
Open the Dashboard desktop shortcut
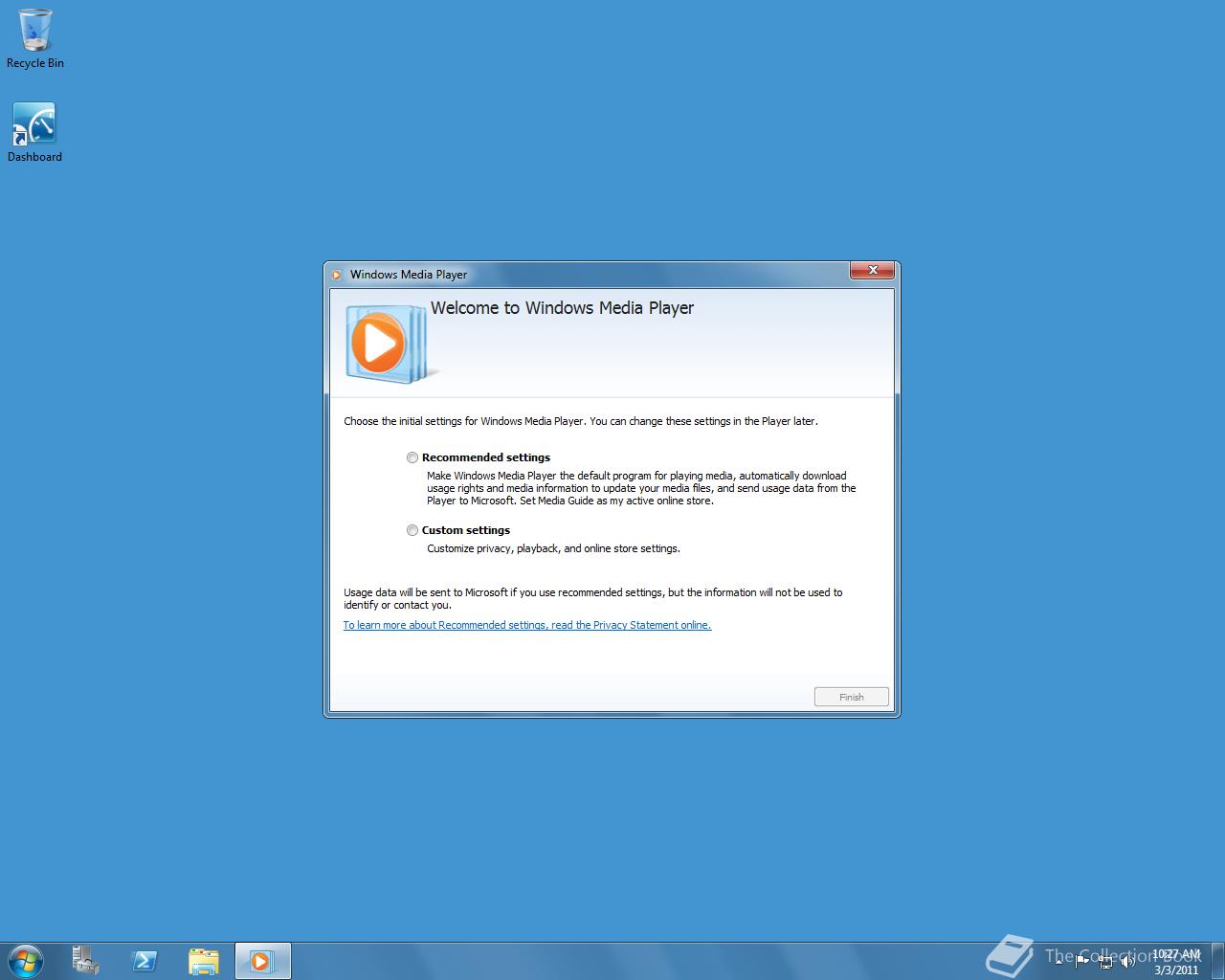coord(34,133)
